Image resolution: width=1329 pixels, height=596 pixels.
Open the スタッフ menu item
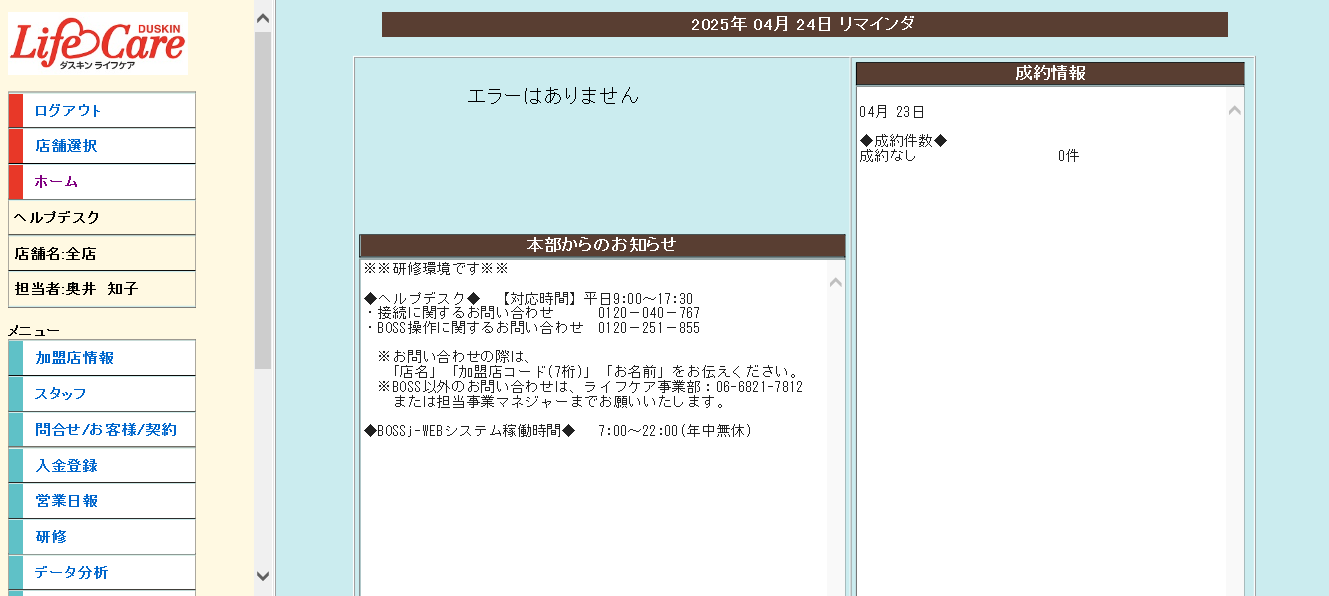(102, 394)
